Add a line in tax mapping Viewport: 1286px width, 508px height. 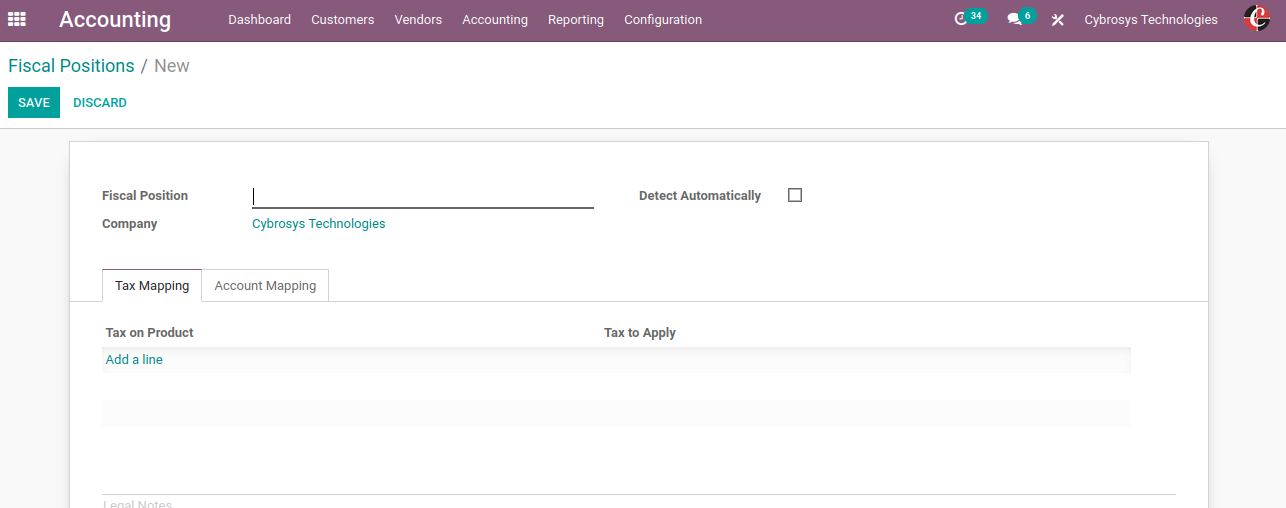pos(134,360)
